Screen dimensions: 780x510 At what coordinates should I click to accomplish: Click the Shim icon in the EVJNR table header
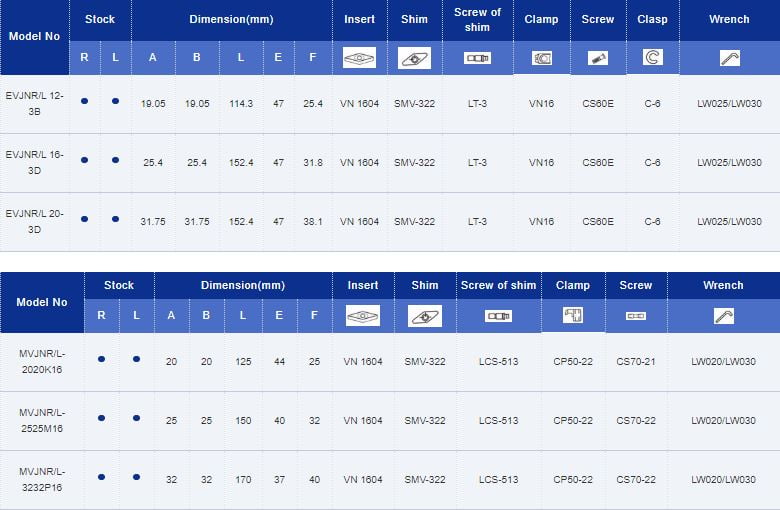[x=414, y=58]
